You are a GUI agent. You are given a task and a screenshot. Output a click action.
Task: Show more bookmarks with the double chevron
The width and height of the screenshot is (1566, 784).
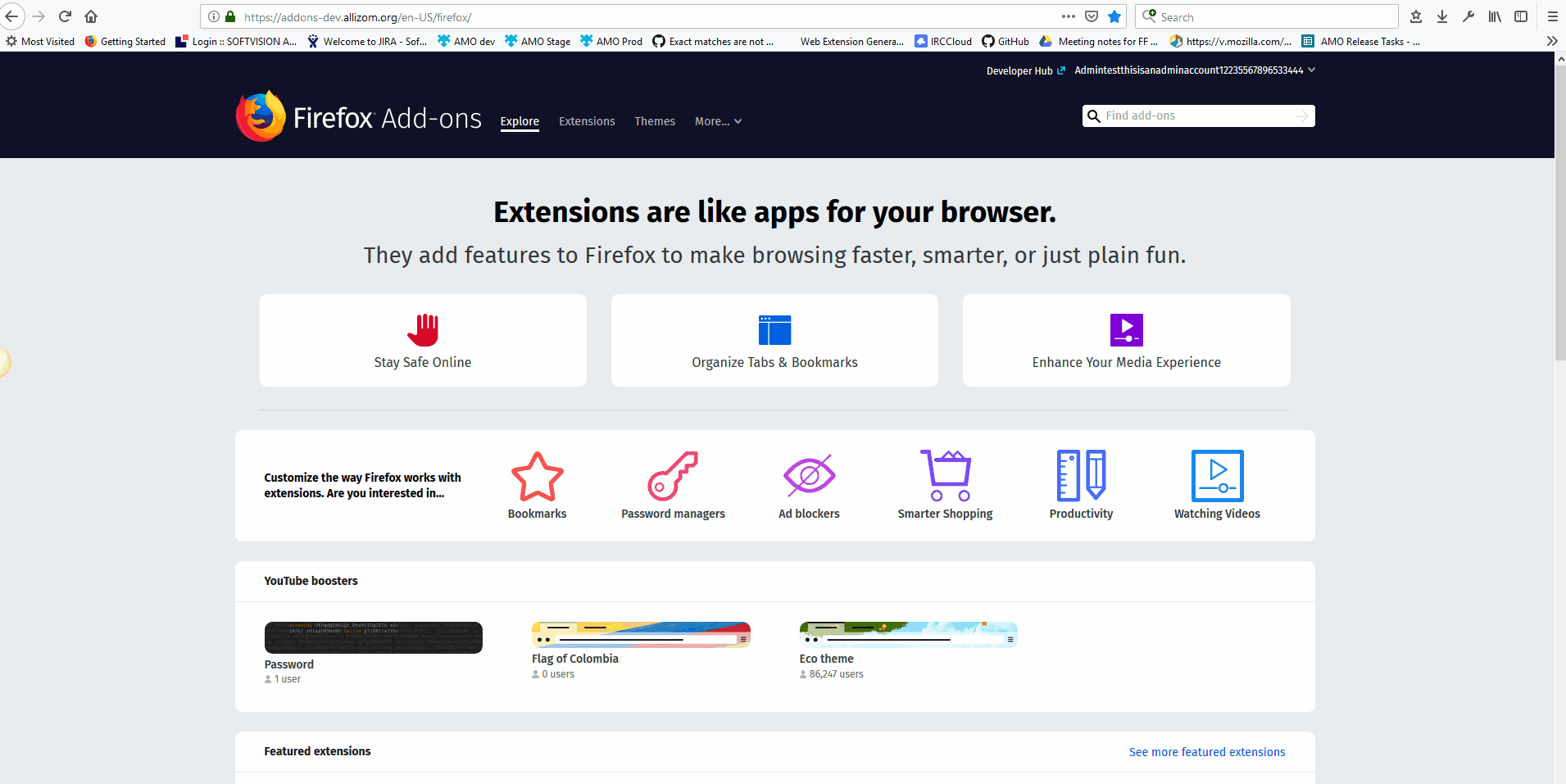click(1552, 41)
